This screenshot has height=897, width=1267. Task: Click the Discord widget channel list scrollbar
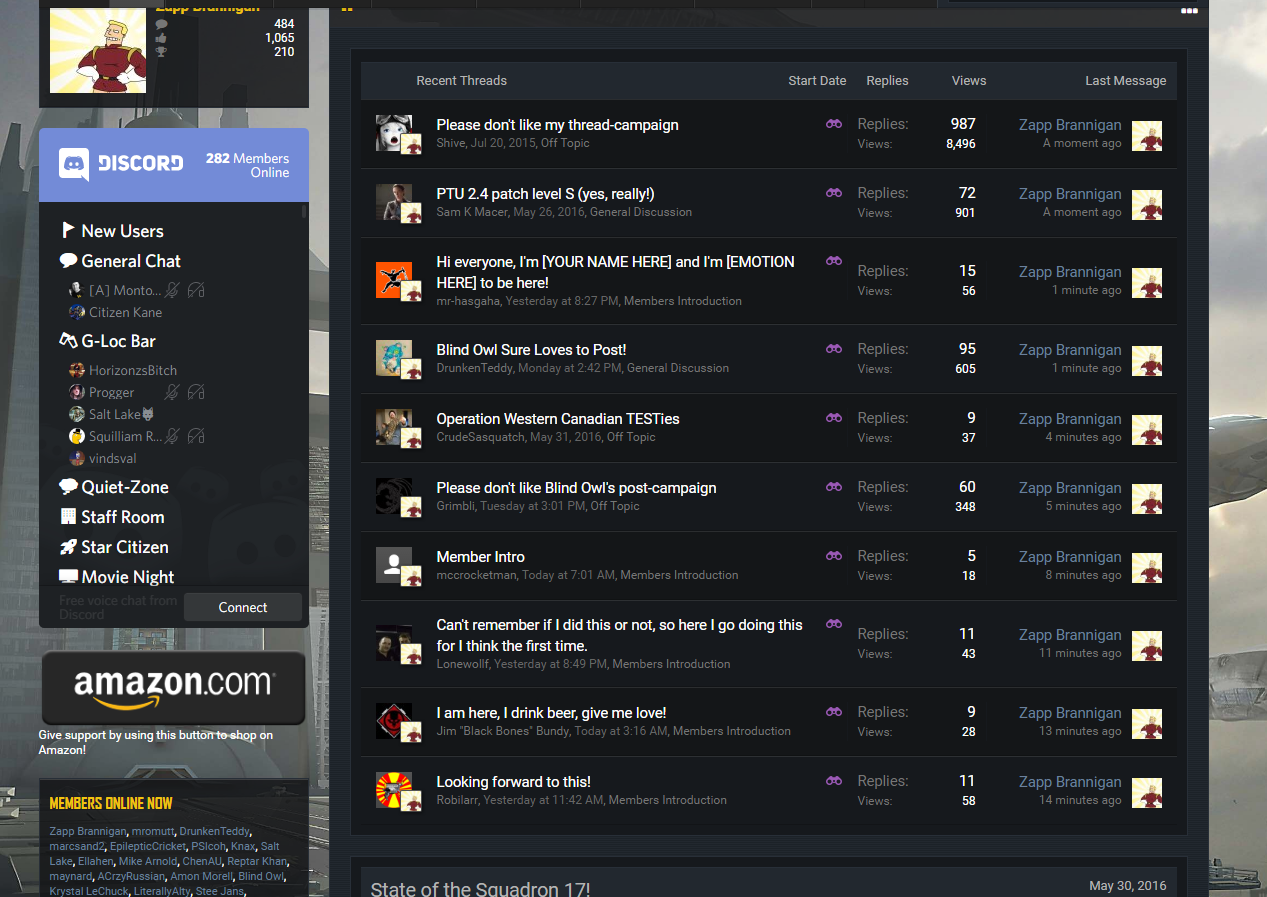pos(304,213)
